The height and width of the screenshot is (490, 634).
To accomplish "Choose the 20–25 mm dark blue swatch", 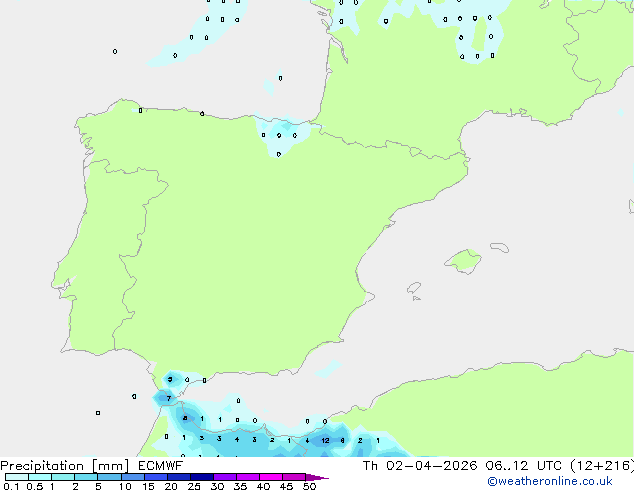I will [179, 477].
